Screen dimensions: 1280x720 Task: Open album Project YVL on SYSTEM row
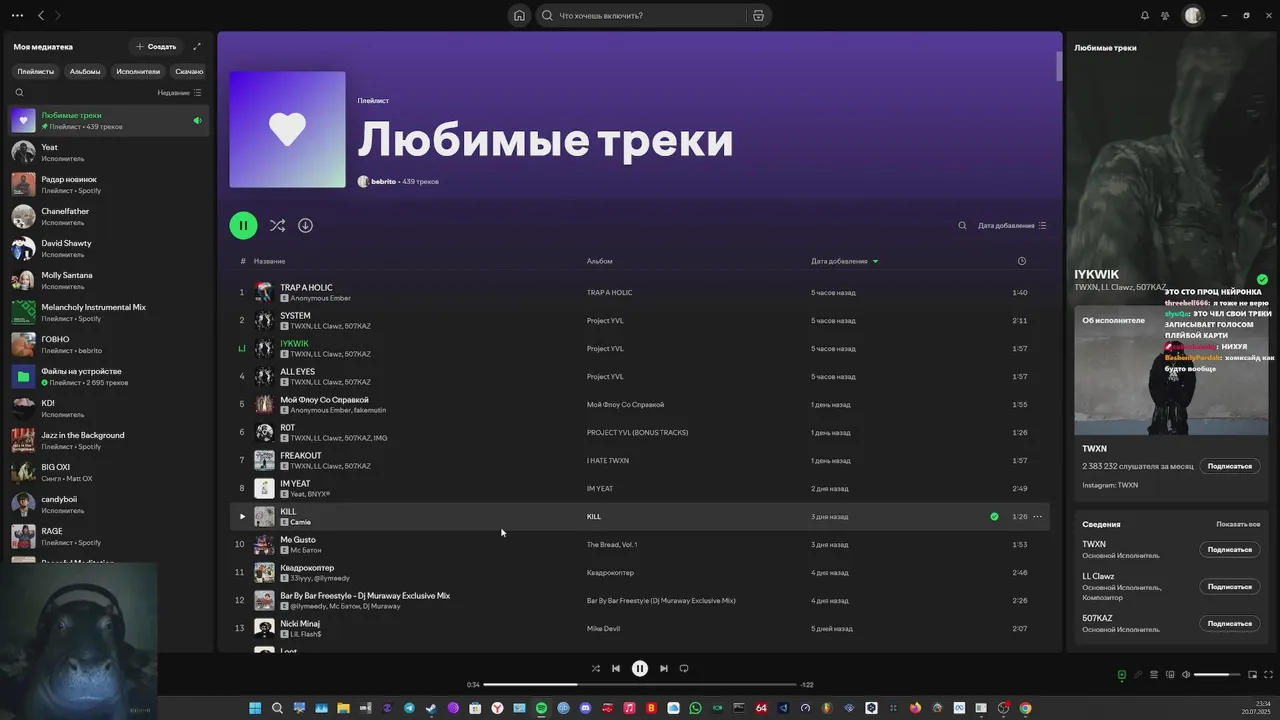[x=605, y=321]
